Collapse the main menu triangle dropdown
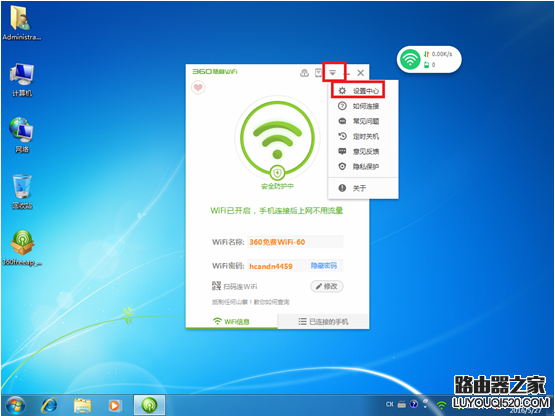This screenshot has height=416, width=555. (333, 73)
